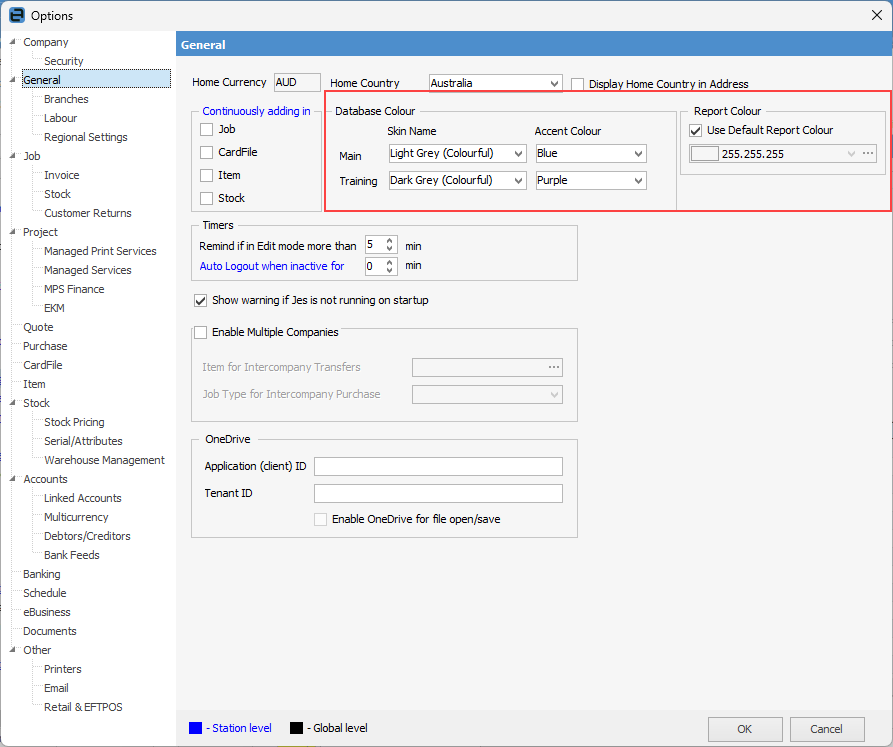Click the OneDrive Application (client) ID field

tap(438, 467)
